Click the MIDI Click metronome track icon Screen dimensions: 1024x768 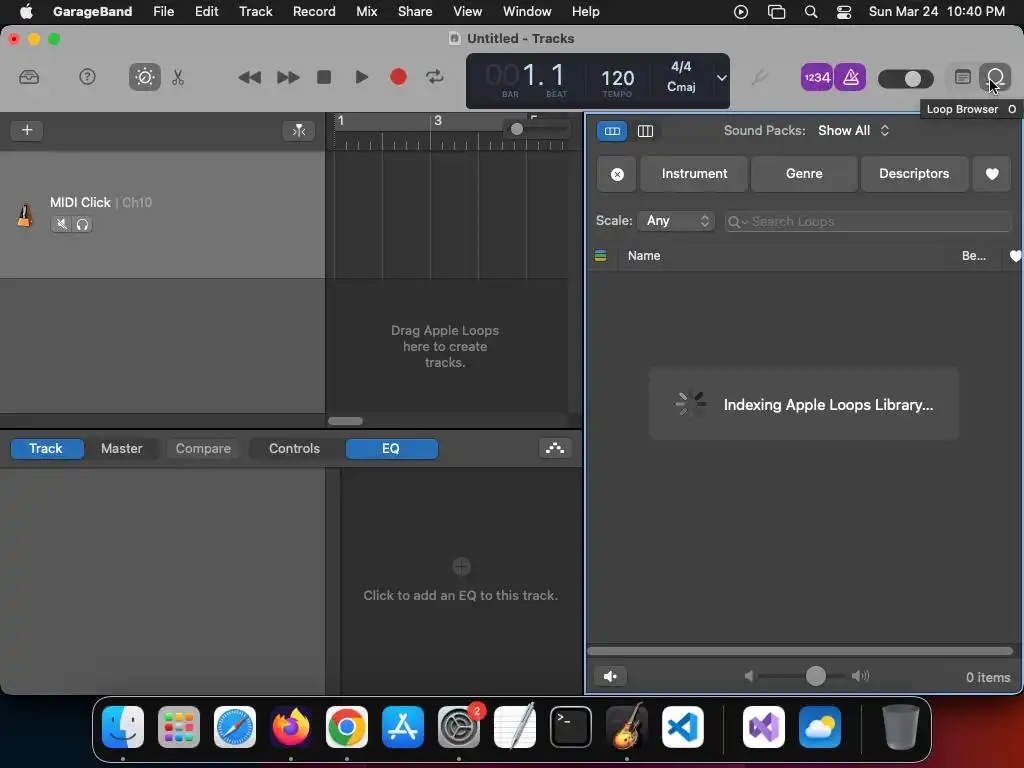(x=25, y=215)
